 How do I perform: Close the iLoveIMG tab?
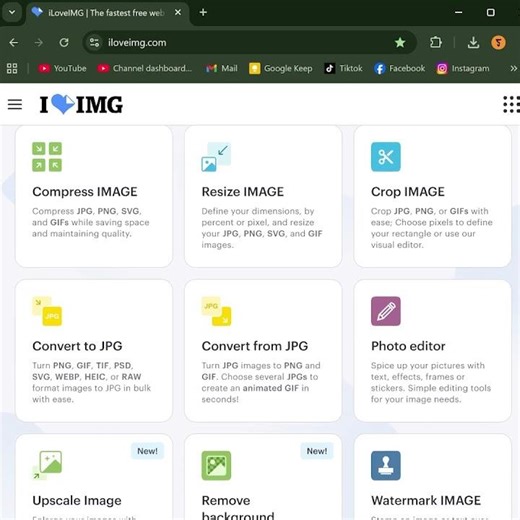[x=178, y=13]
